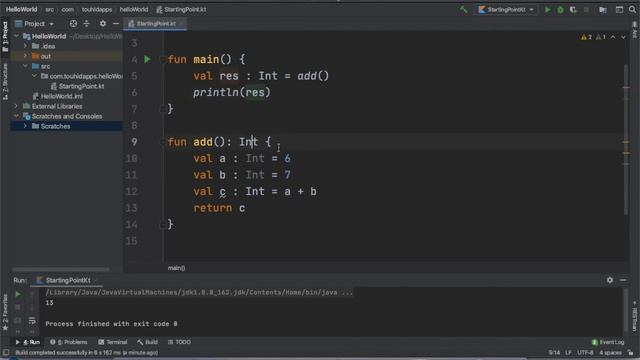The height and width of the screenshot is (360, 640).
Task: Click the weak warning indicator showing 1
Action: (601, 37)
